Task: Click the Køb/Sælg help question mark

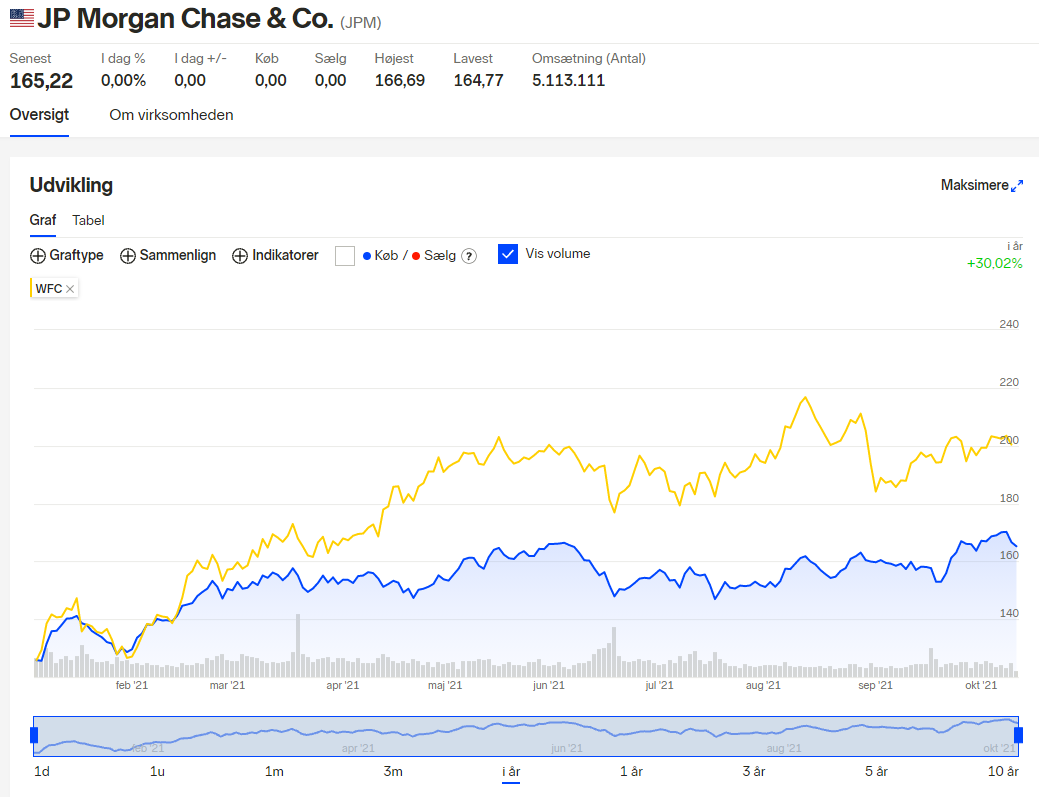Action: pyautogui.click(x=468, y=256)
